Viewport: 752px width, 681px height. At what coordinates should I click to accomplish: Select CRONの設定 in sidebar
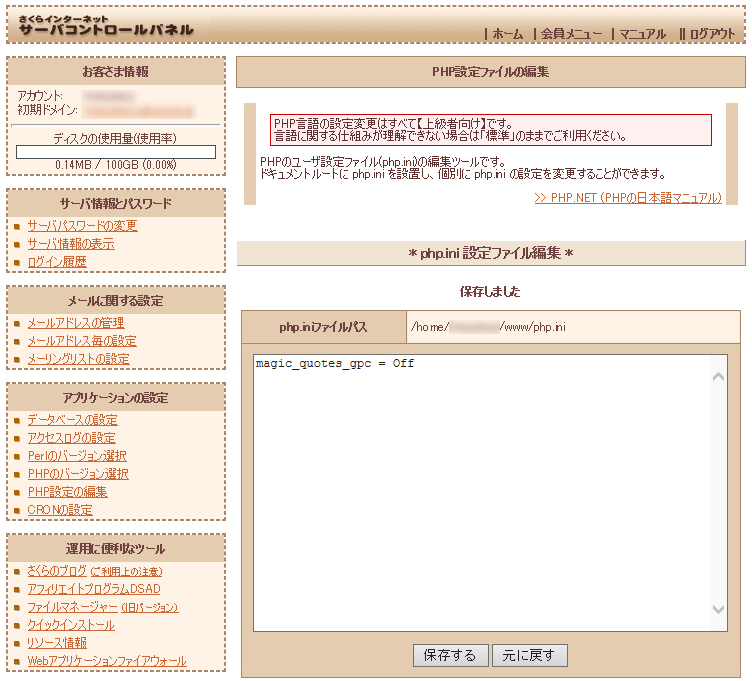pos(60,510)
